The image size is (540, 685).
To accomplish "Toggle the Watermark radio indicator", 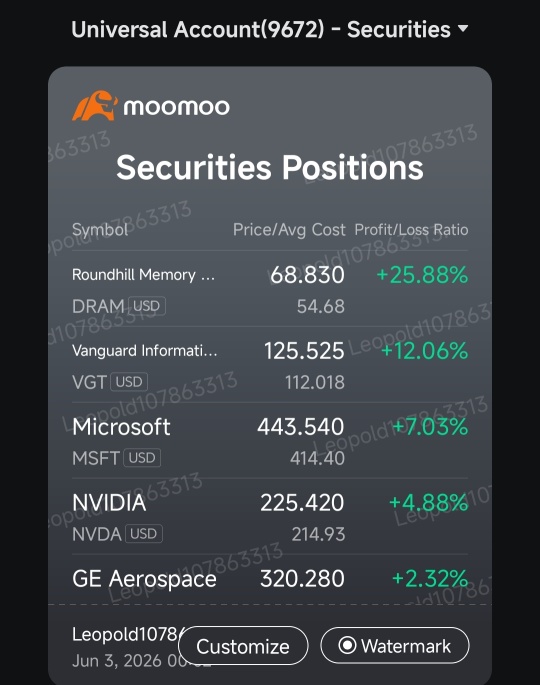I will pyautogui.click(x=347, y=645).
